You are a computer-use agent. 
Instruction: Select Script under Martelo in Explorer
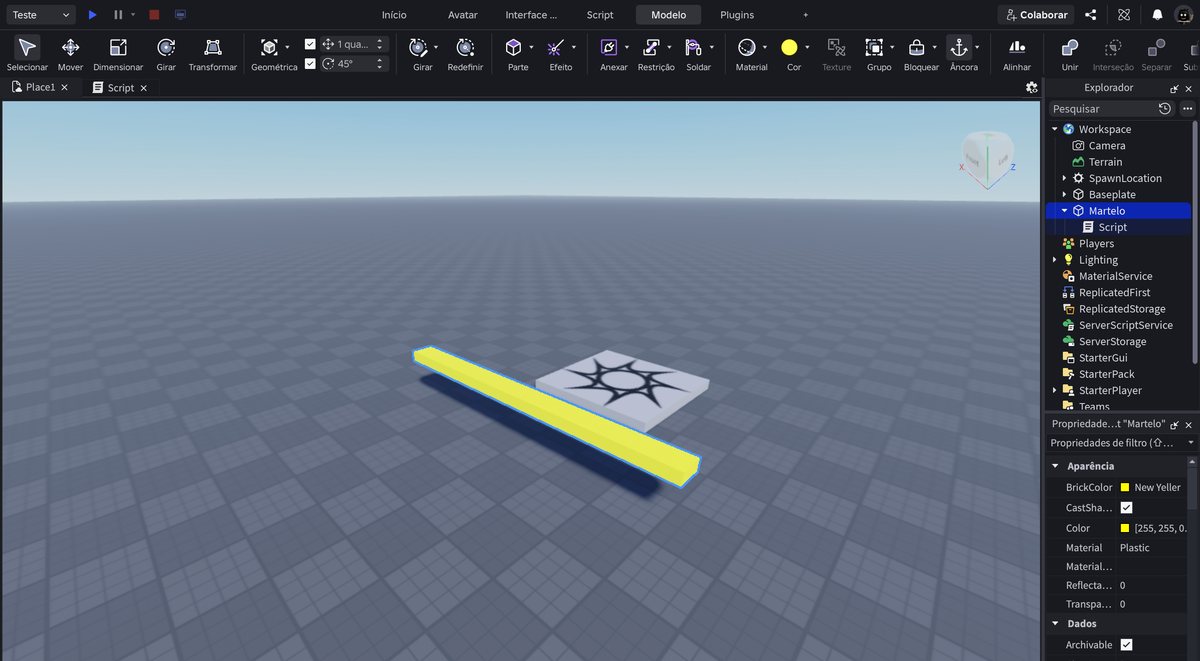coord(1112,227)
